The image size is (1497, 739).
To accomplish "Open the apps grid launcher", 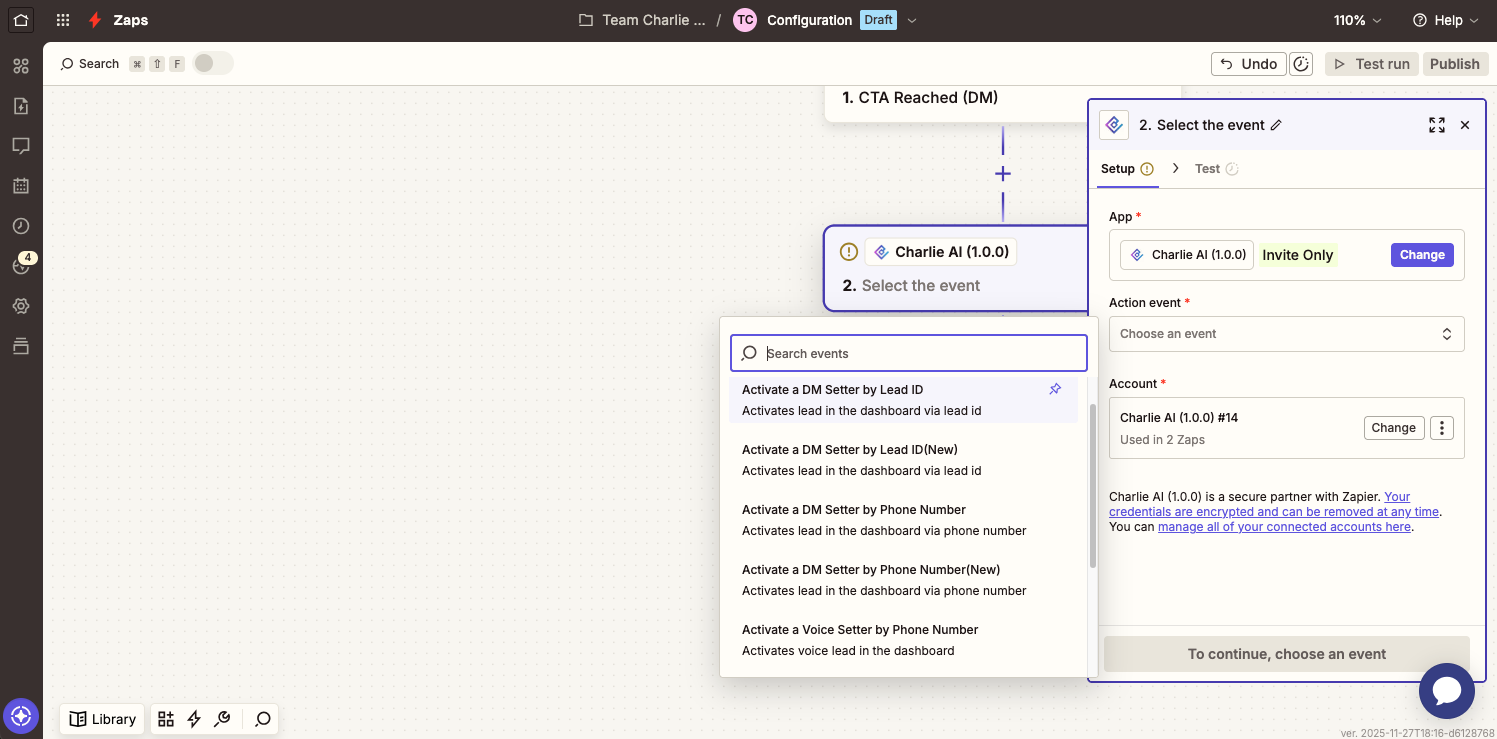I will [x=63, y=20].
